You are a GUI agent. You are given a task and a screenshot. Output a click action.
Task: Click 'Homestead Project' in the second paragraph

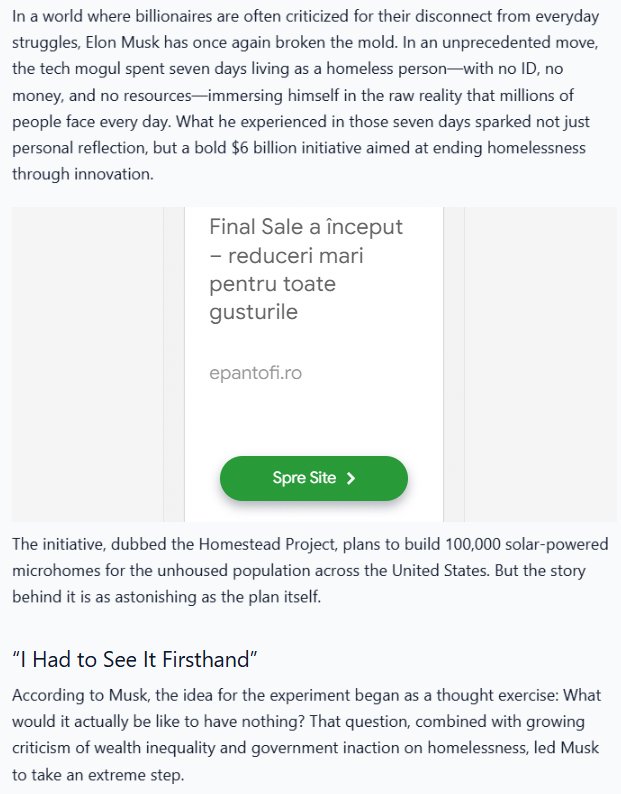(x=267, y=544)
